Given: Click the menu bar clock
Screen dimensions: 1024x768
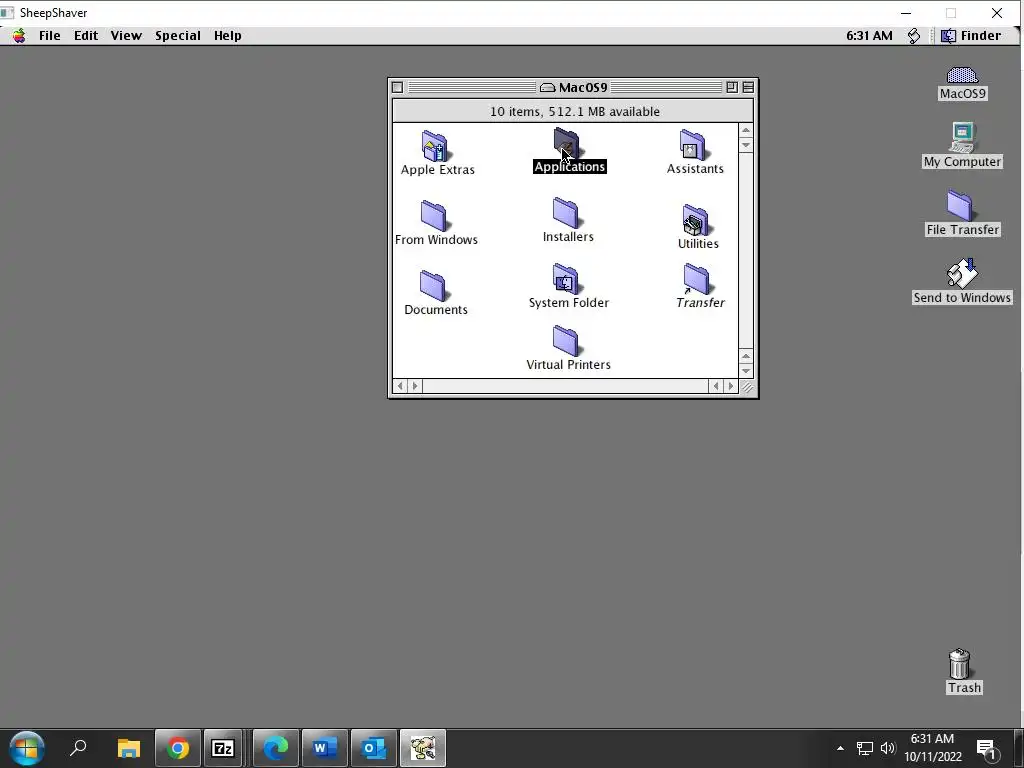Looking at the screenshot, I should [869, 36].
